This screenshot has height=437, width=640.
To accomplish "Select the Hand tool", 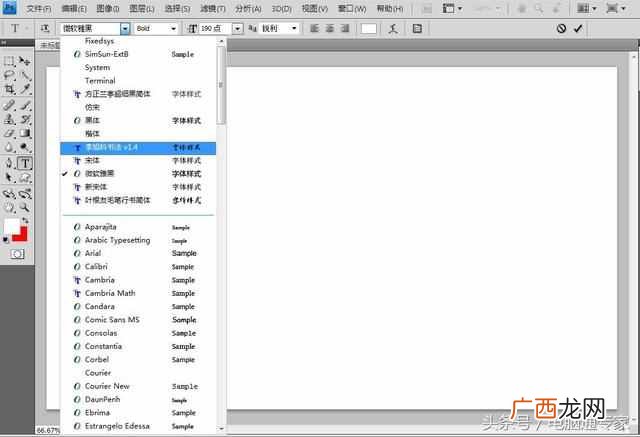I will click(9, 207).
